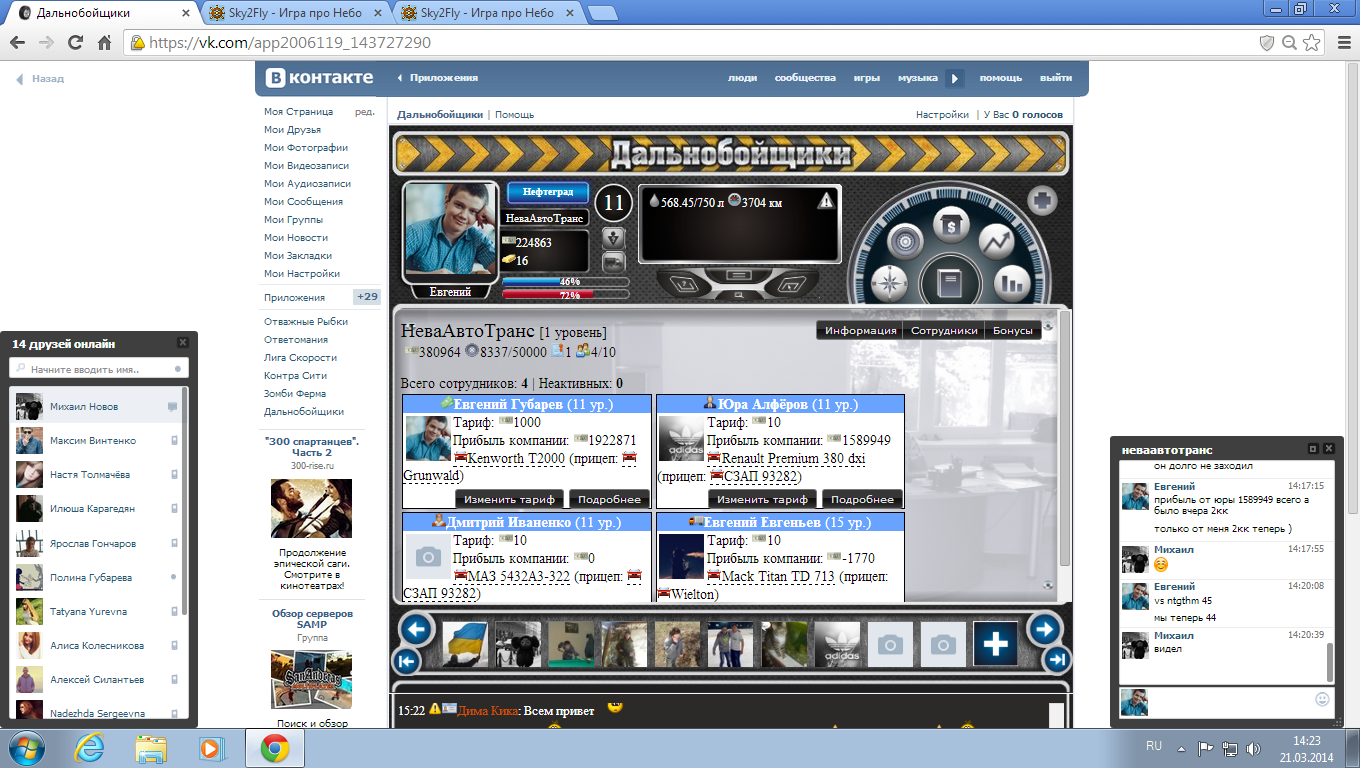Click the warning triangle in the fuel display
Viewport: 1360px width, 768px height.
826,200
